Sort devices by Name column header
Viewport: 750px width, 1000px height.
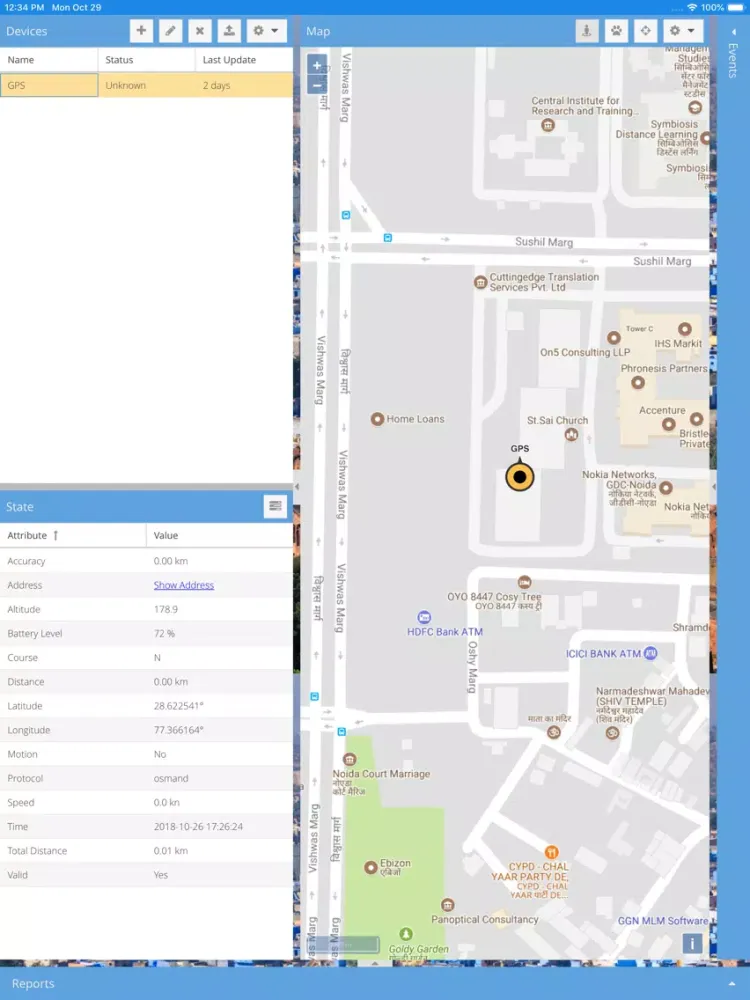[49, 60]
